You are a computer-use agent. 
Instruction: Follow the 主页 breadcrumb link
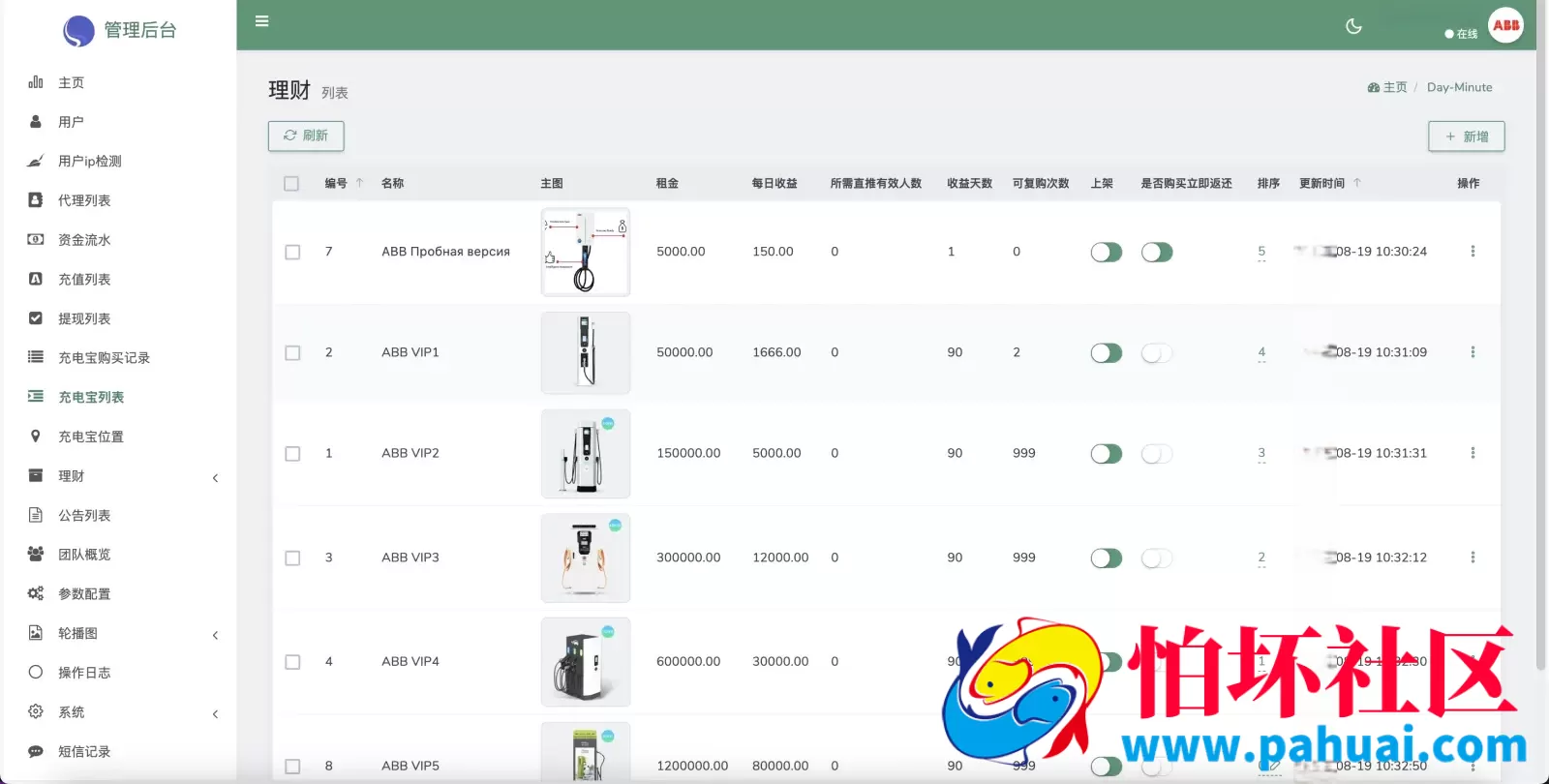(1387, 87)
